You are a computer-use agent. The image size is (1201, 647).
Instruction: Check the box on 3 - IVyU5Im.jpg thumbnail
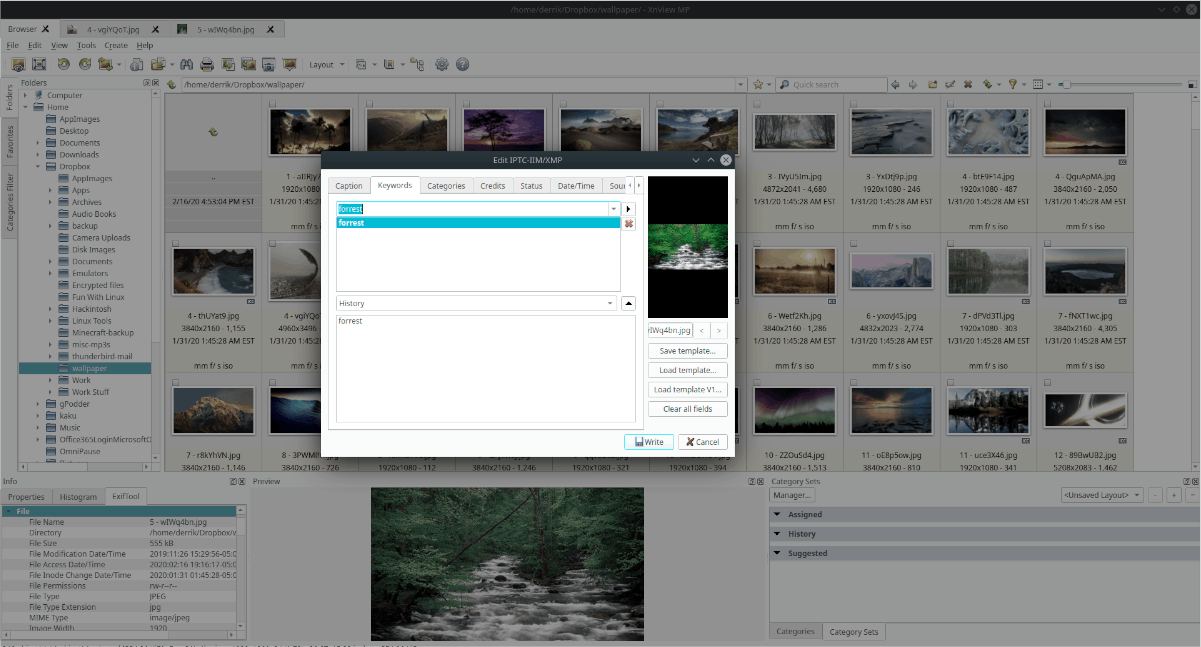pos(757,104)
